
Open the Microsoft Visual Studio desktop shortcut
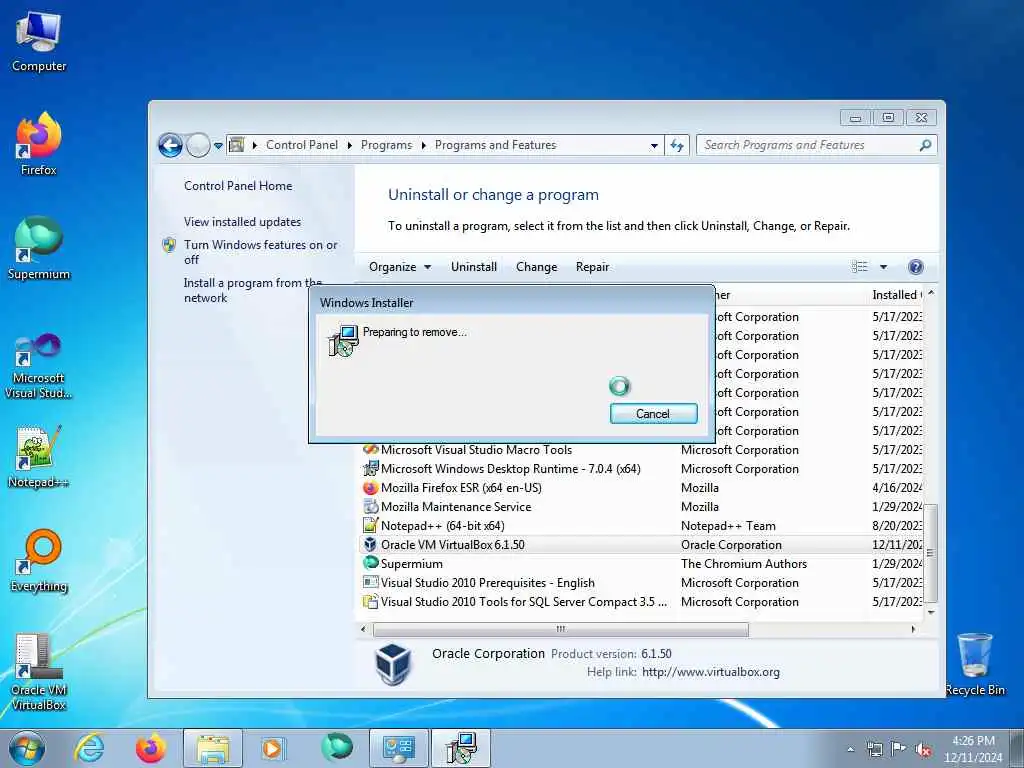[39, 366]
